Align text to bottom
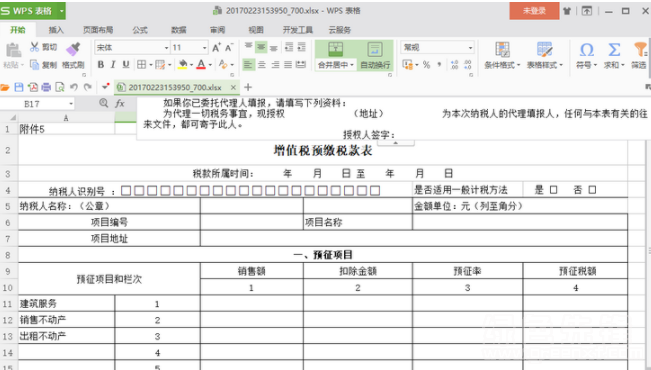The width and height of the screenshot is (651, 370). pyautogui.click(x=274, y=47)
